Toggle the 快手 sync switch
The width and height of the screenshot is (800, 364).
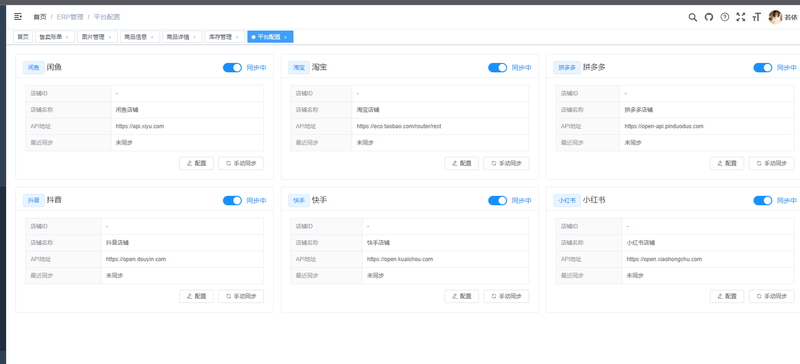pos(497,200)
